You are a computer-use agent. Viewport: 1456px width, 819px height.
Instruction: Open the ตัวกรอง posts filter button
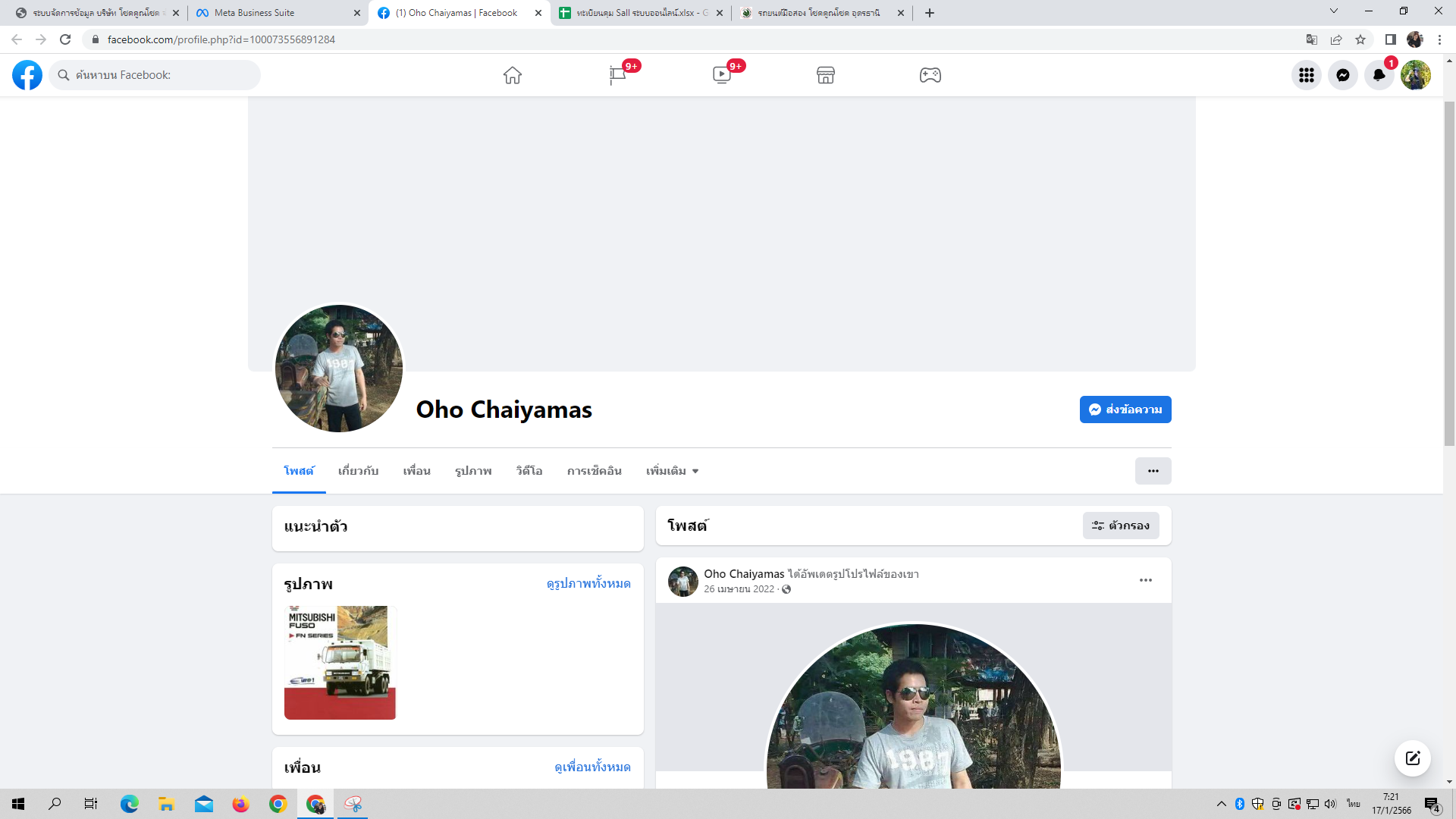1121,526
